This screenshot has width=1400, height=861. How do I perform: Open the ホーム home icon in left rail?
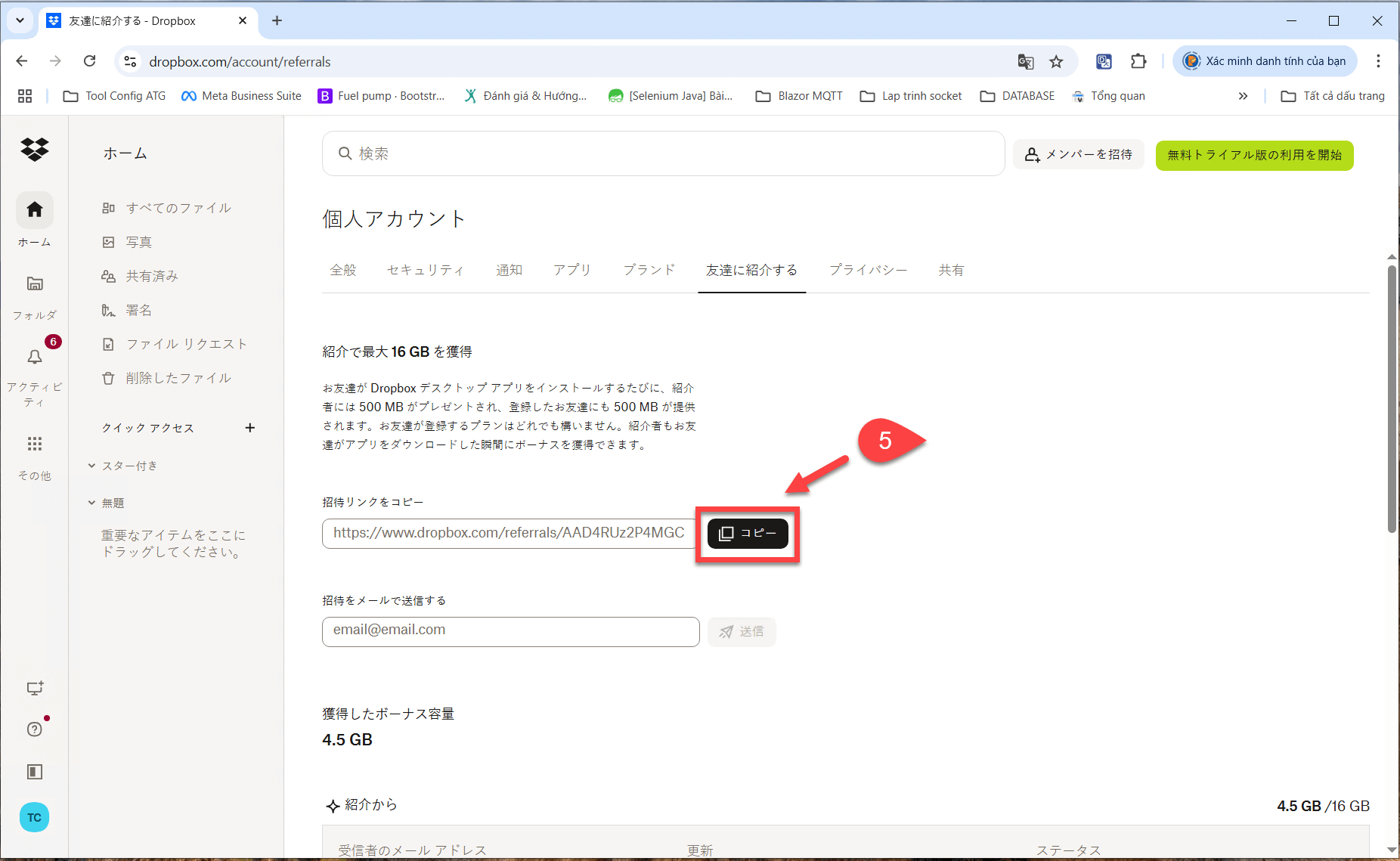point(35,209)
